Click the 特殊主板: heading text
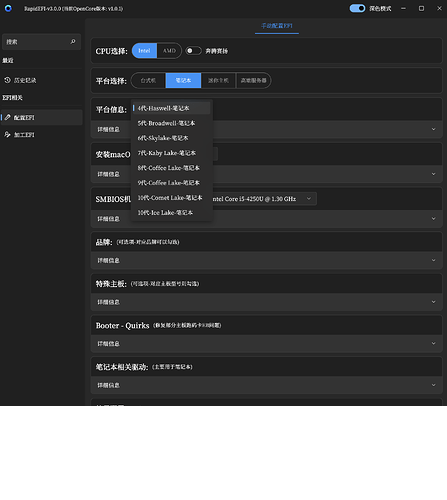Image resolution: width=447 pixels, height=500 pixels. pyautogui.click(x=111, y=284)
